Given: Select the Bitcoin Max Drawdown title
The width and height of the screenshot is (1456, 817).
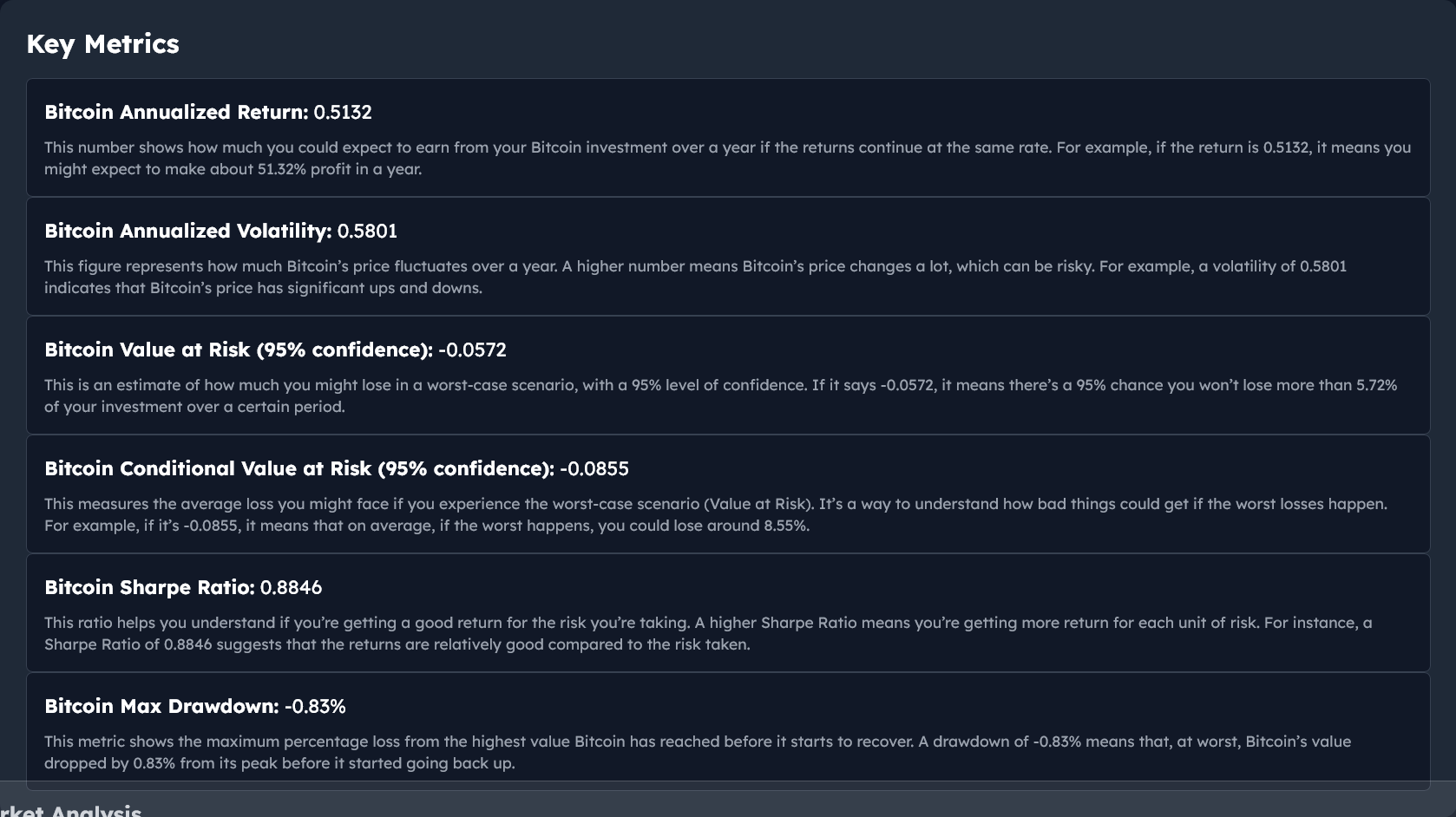Looking at the screenshot, I should [x=161, y=706].
